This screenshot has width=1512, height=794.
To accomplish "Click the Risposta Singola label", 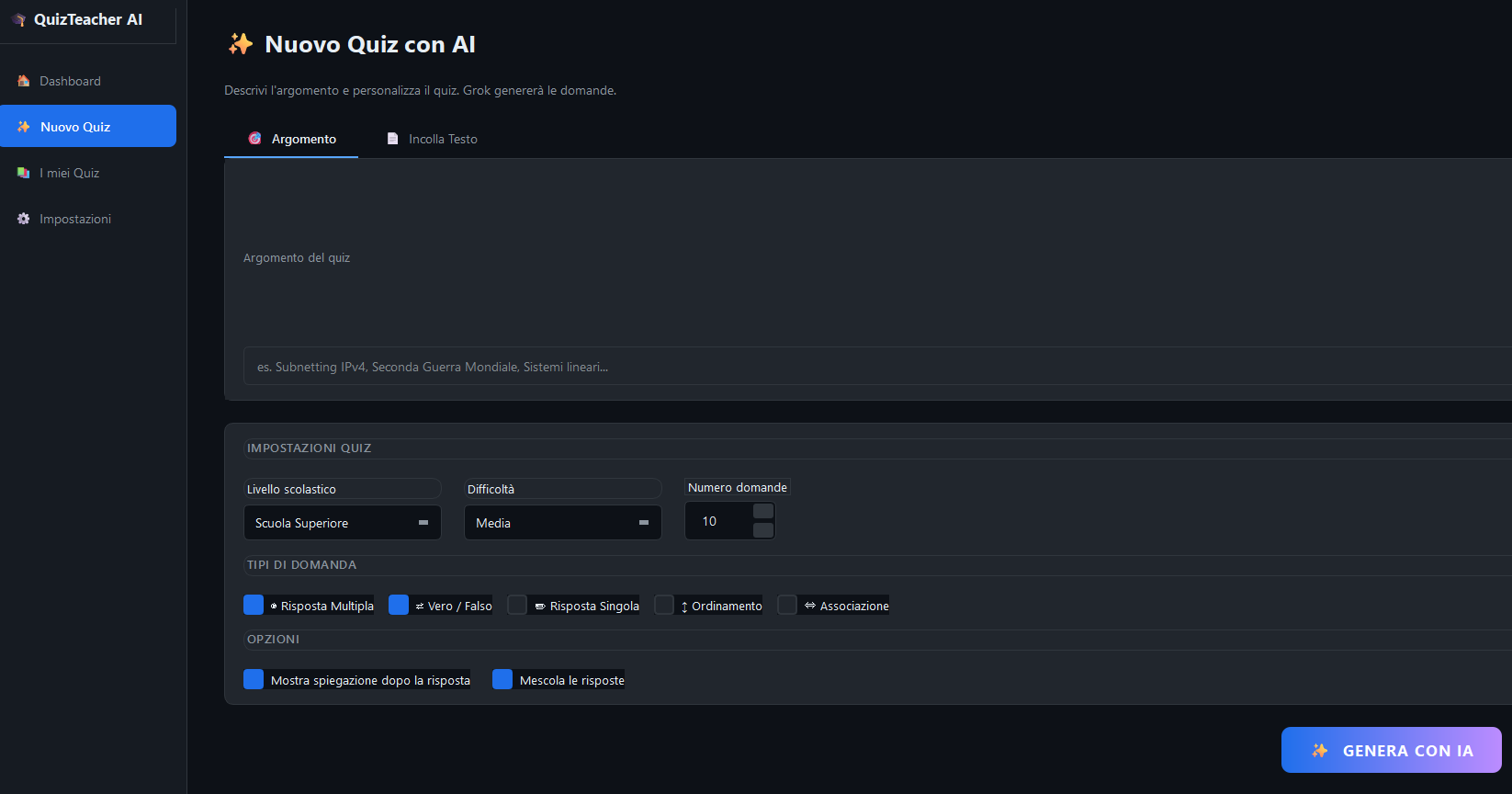I will coord(594,606).
